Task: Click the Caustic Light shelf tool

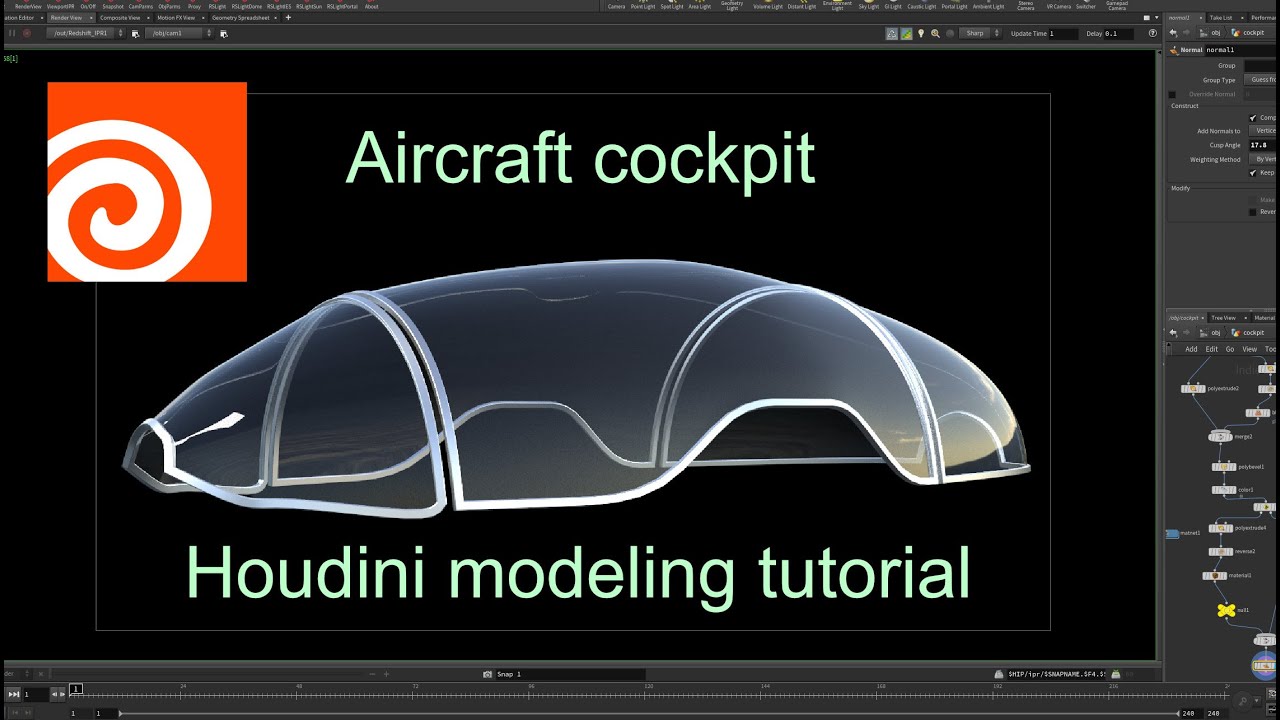Action: tap(922, 7)
